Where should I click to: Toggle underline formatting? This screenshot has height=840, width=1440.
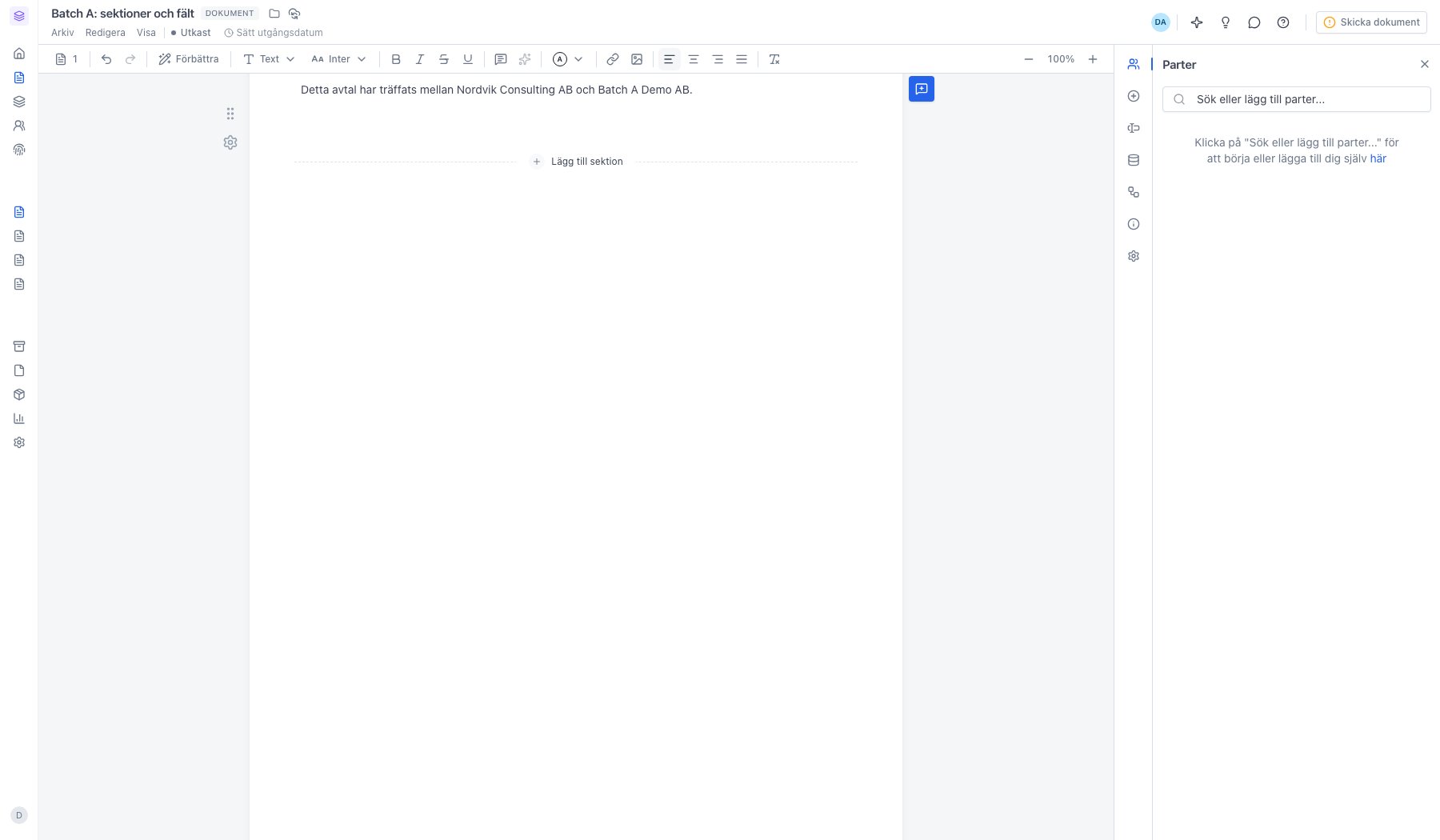[467, 59]
